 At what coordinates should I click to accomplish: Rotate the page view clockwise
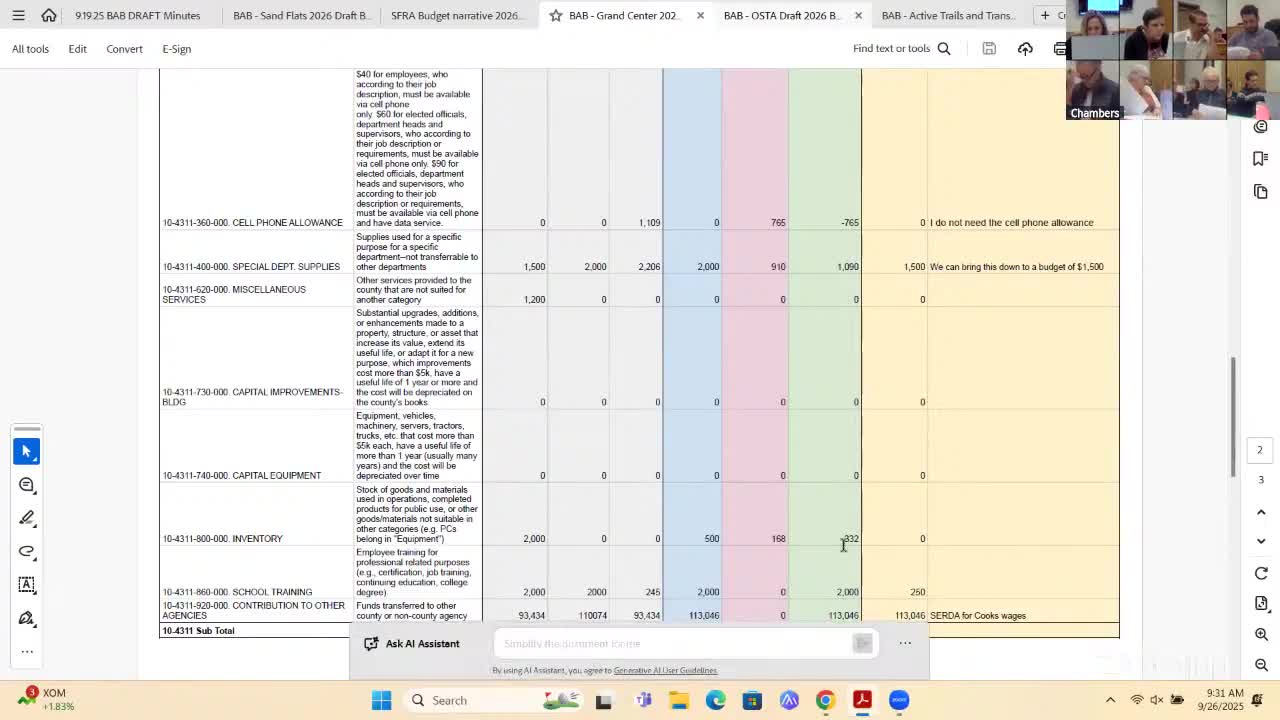click(x=1261, y=573)
